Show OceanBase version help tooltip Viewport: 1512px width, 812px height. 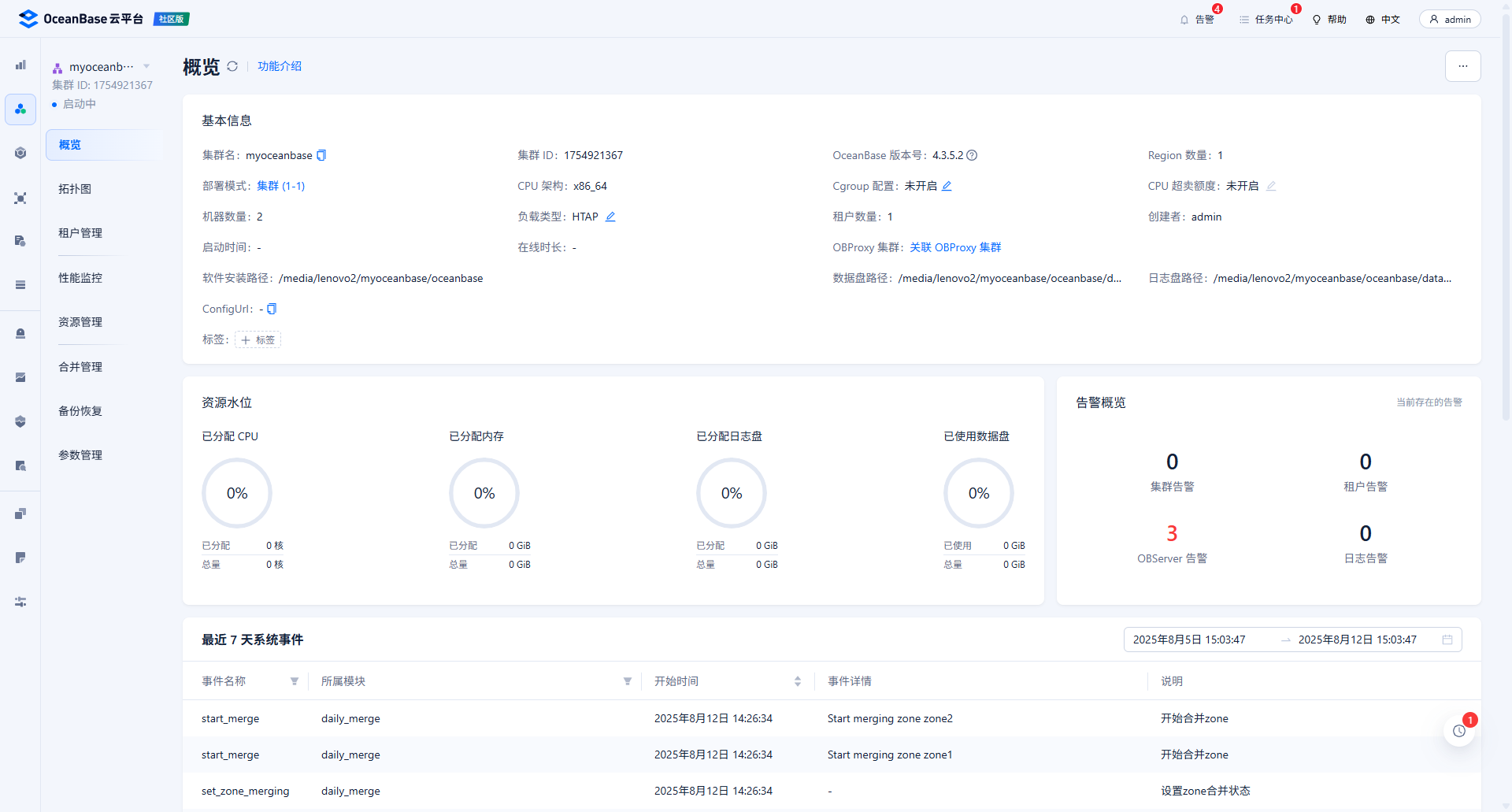coord(972,155)
